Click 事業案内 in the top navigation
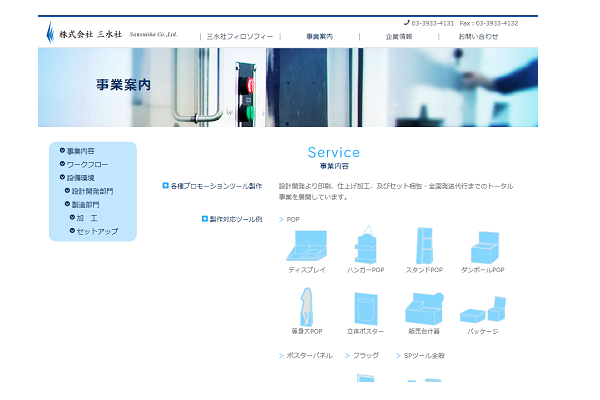The image size is (600, 400). coord(319,36)
